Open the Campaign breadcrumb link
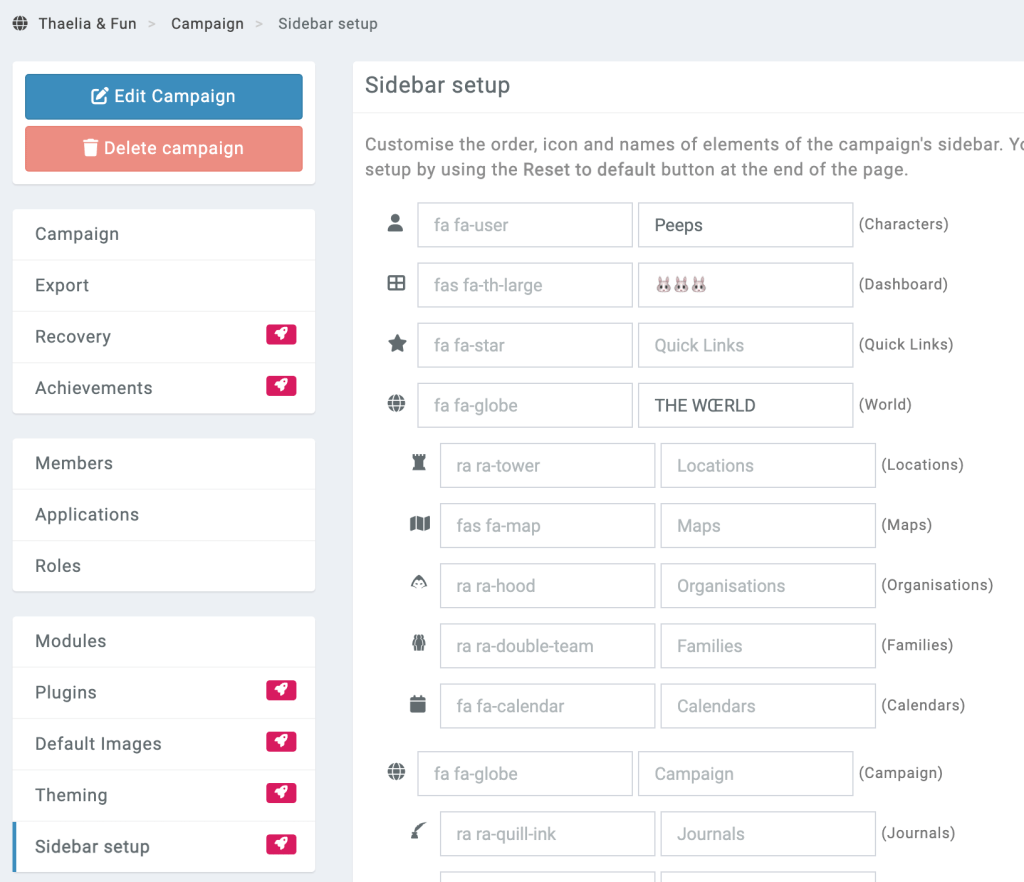 coord(207,23)
